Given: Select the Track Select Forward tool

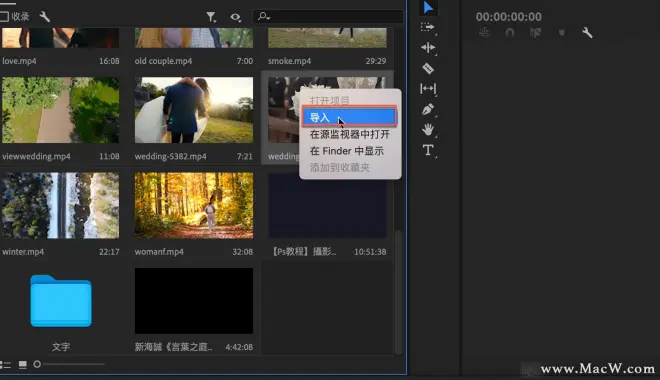Looking at the screenshot, I should (428, 27).
